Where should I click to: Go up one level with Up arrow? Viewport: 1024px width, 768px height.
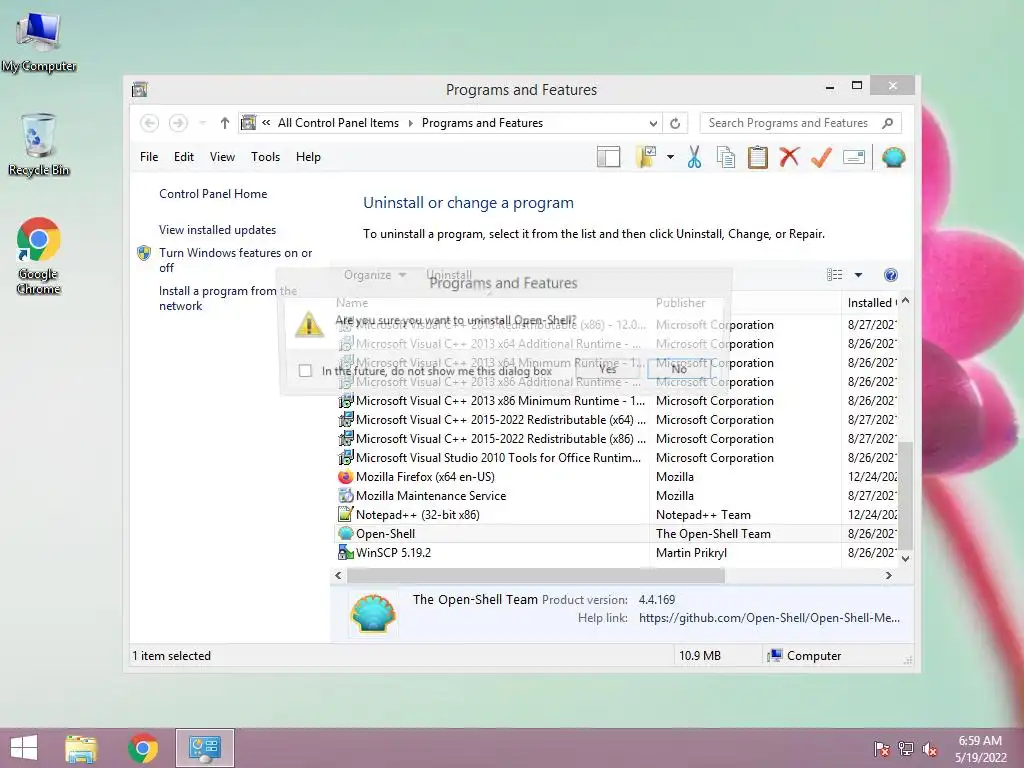225,123
